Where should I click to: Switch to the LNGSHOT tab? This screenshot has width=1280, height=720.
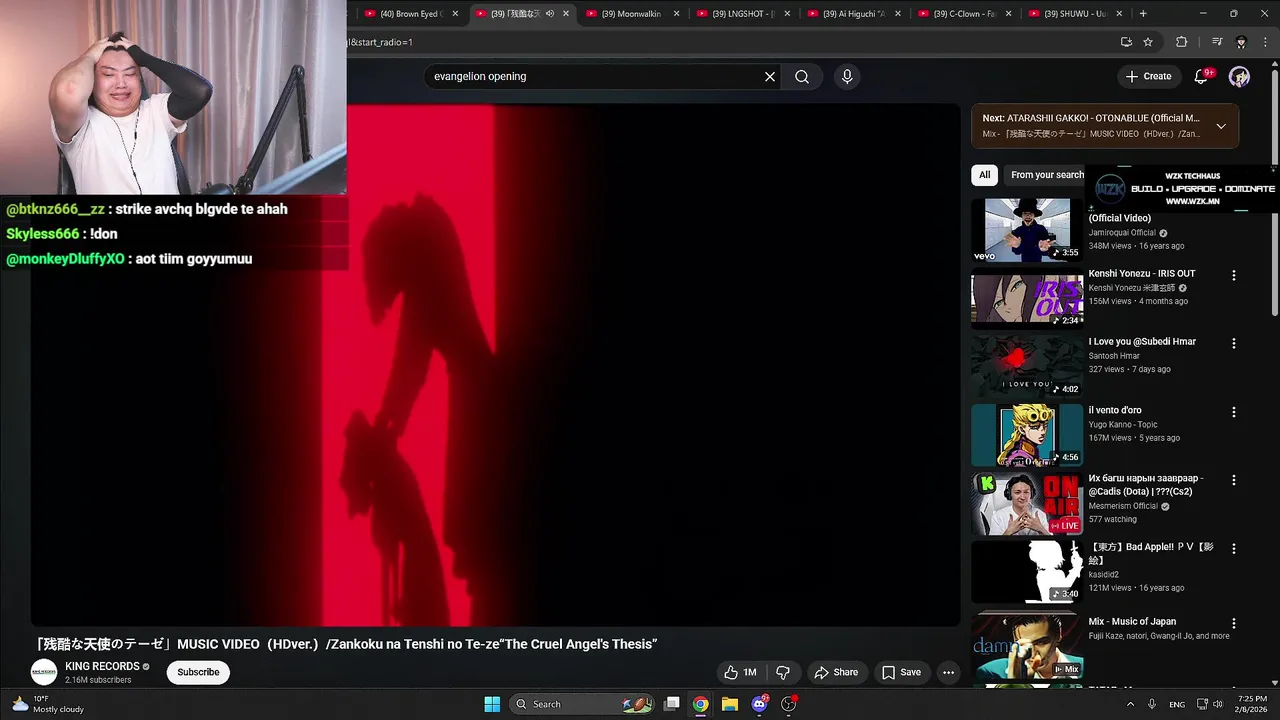[x=743, y=14]
